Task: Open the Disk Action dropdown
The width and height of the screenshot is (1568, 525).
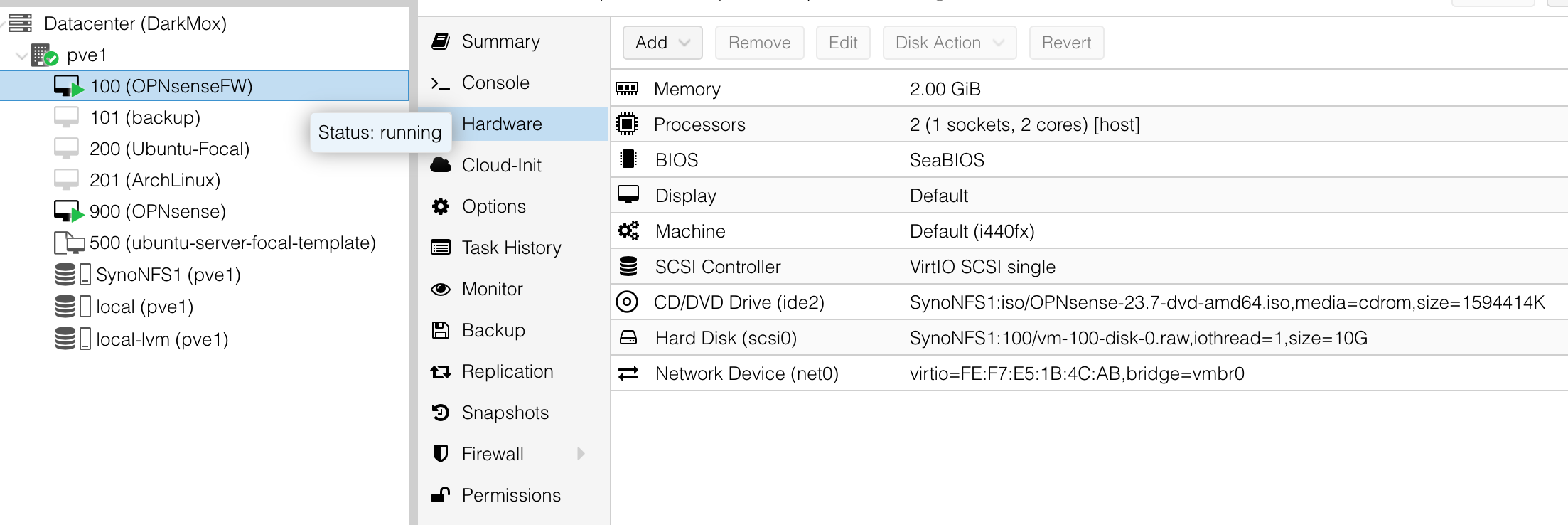Action: point(950,43)
